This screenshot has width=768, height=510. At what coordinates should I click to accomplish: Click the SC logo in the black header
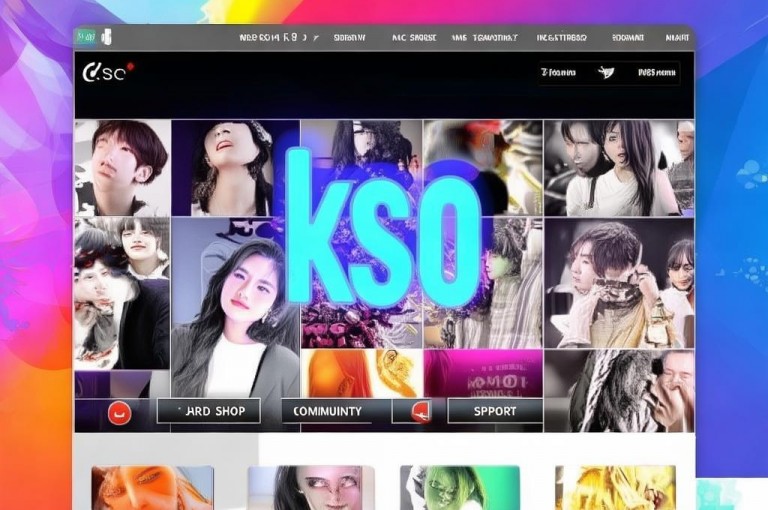[x=108, y=73]
